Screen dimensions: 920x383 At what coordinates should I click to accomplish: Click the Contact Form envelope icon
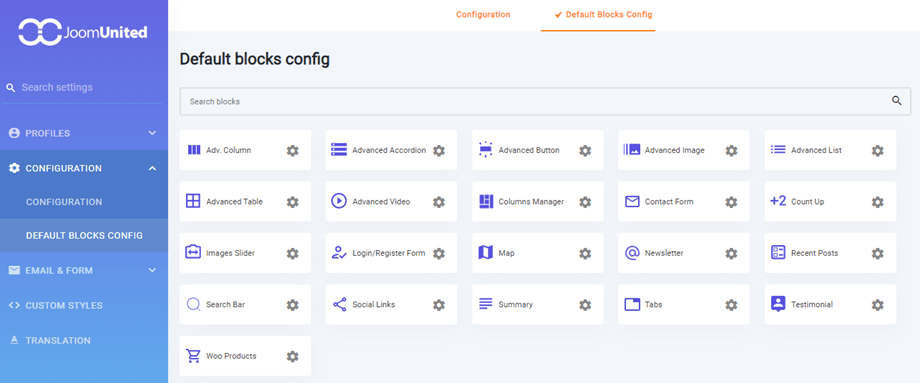(x=632, y=201)
